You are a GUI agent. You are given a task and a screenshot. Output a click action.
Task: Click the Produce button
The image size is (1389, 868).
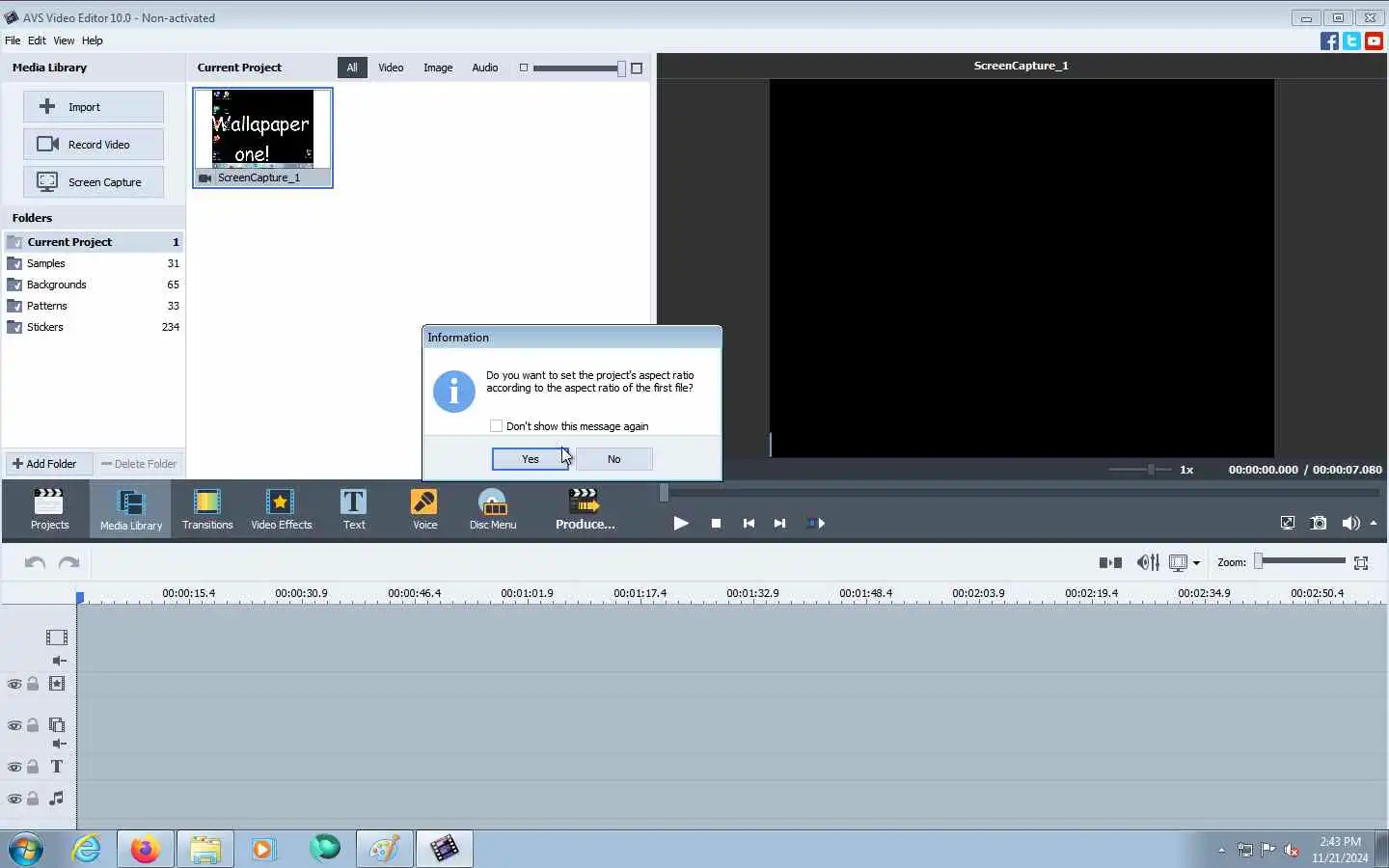pos(586,509)
